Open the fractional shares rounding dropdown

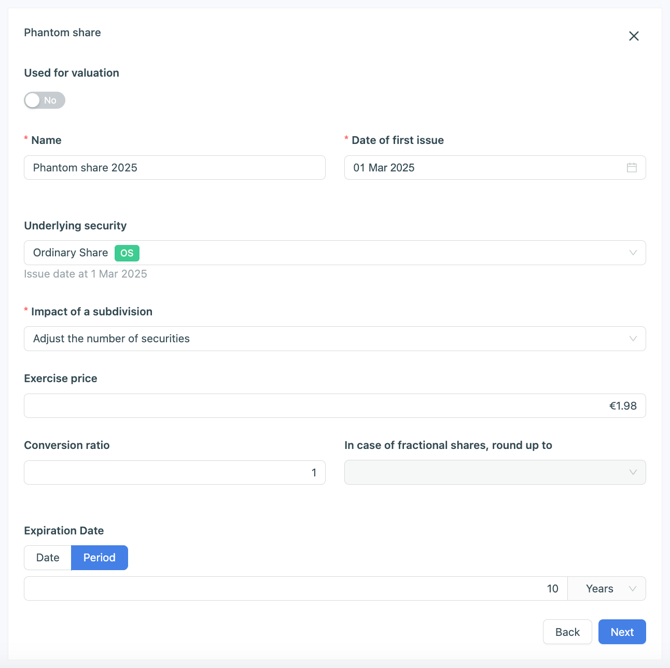tap(494, 473)
